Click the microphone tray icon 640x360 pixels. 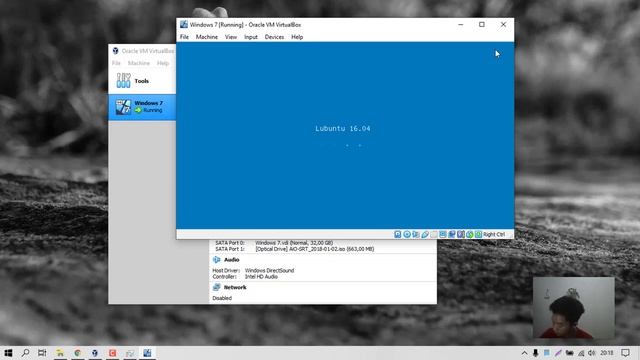point(536,353)
